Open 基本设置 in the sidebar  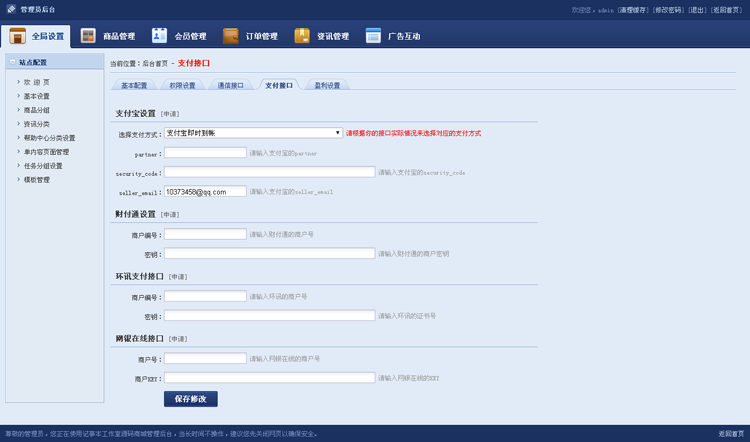point(37,96)
